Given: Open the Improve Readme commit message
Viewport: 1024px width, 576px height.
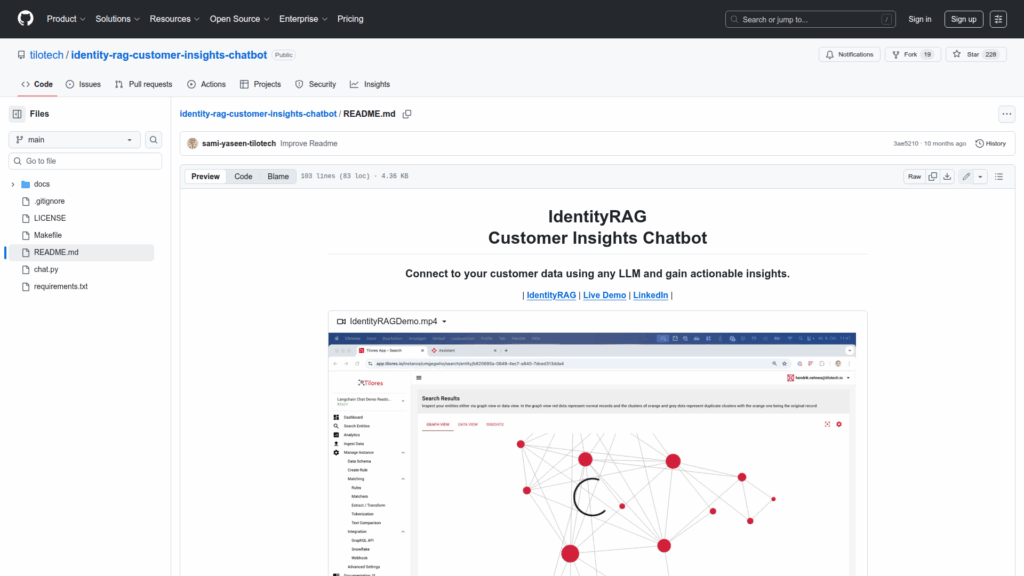Looking at the screenshot, I should [309, 144].
